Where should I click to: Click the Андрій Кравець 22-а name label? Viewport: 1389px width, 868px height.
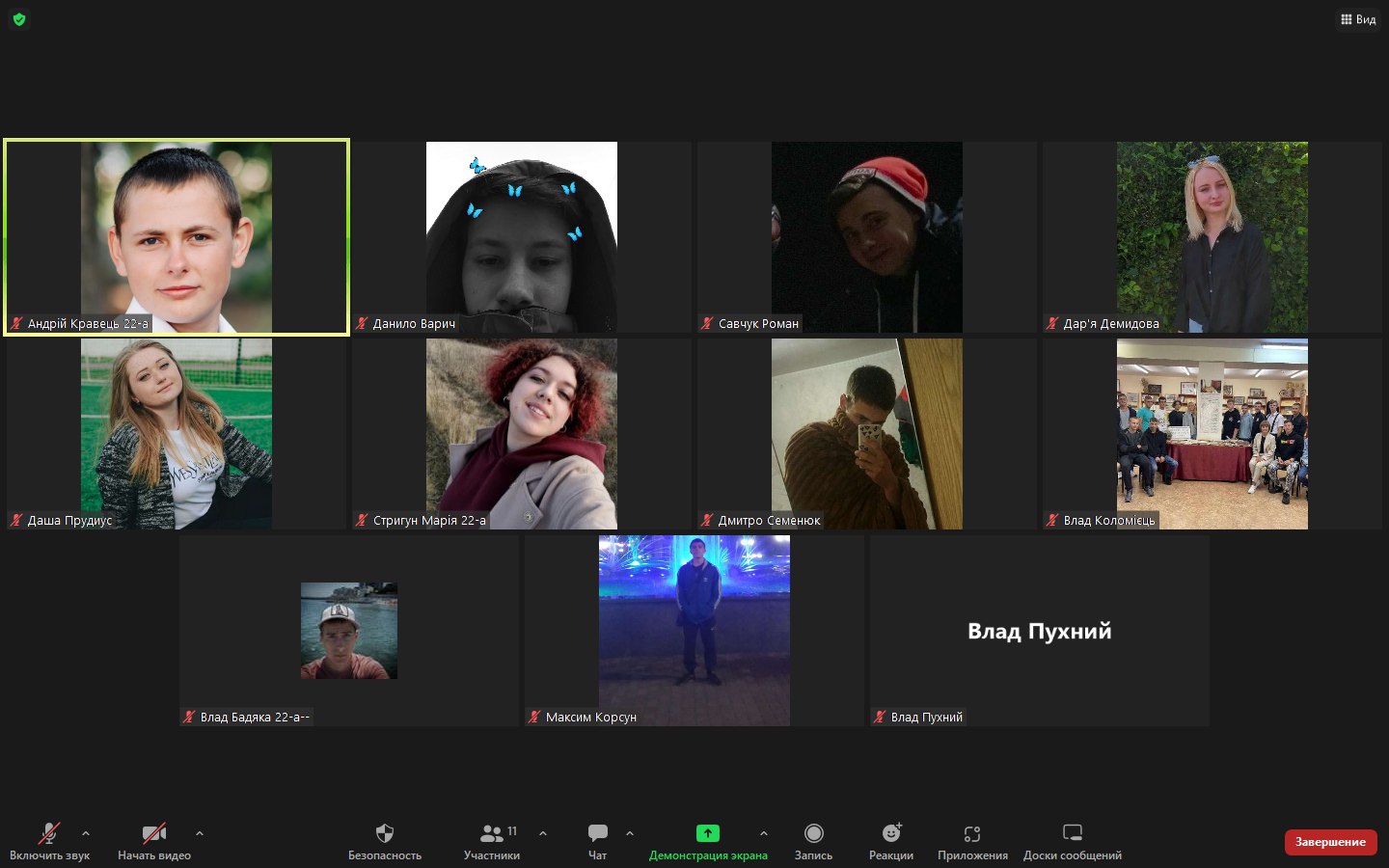[88, 324]
